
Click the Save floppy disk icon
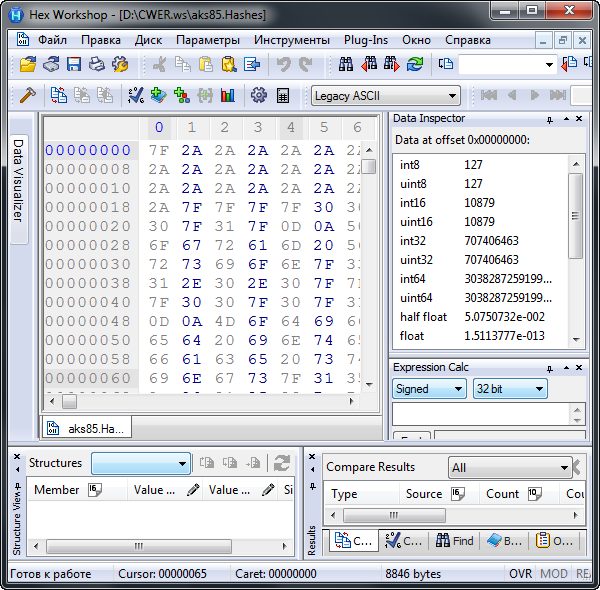74,65
